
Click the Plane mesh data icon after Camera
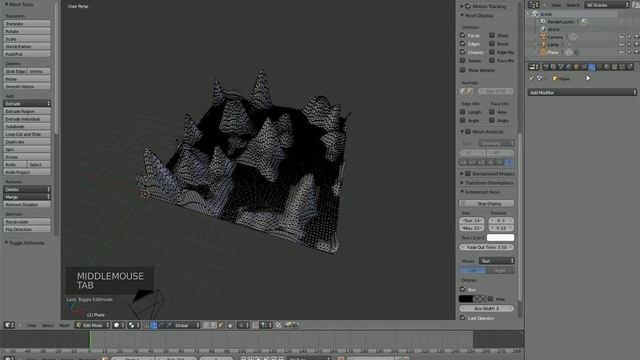[x=569, y=52]
